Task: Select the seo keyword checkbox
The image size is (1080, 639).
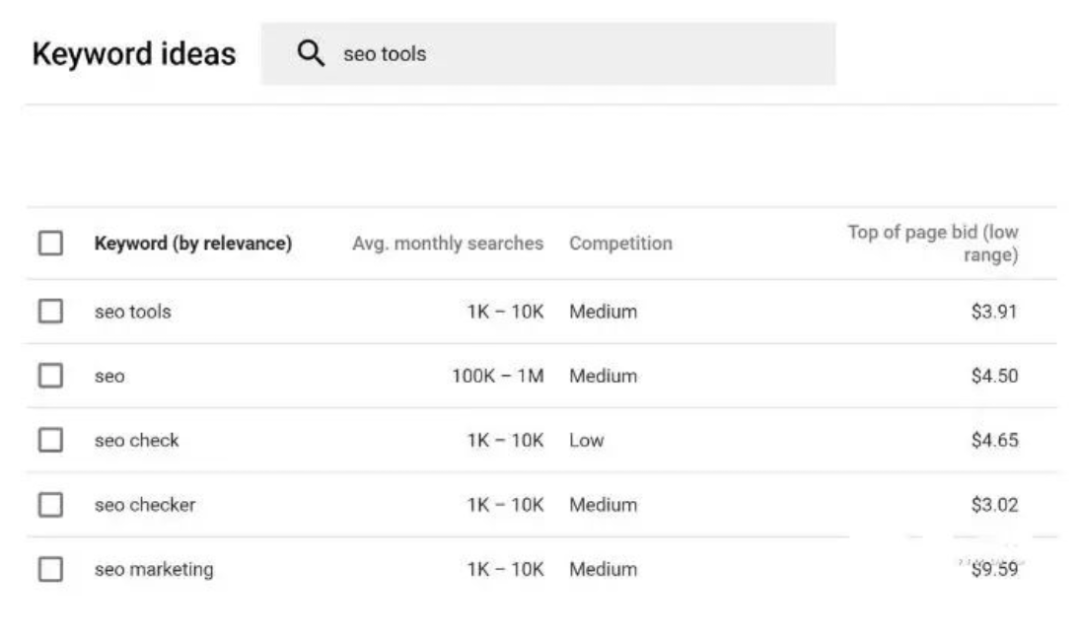Action: (50, 376)
